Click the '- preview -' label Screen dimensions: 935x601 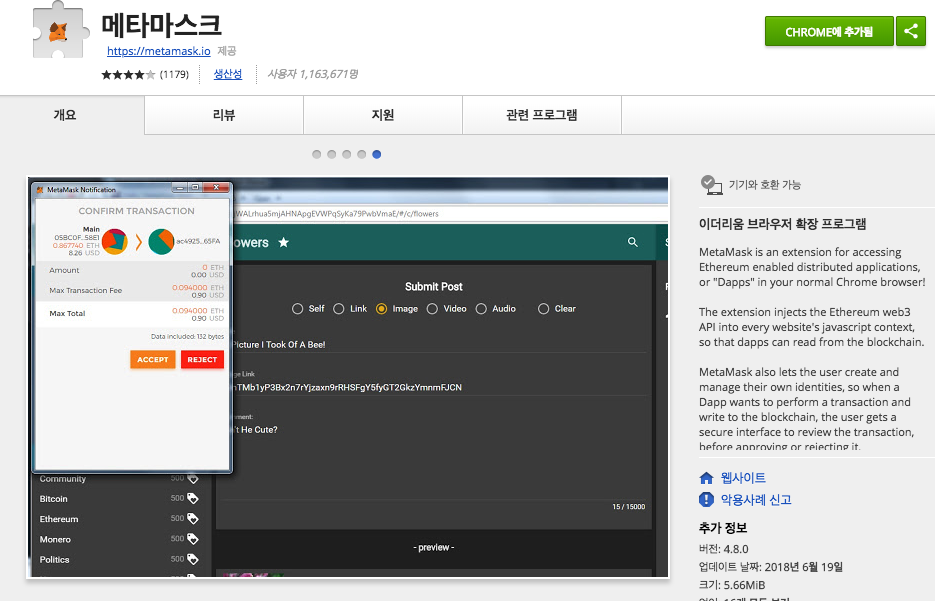434,547
